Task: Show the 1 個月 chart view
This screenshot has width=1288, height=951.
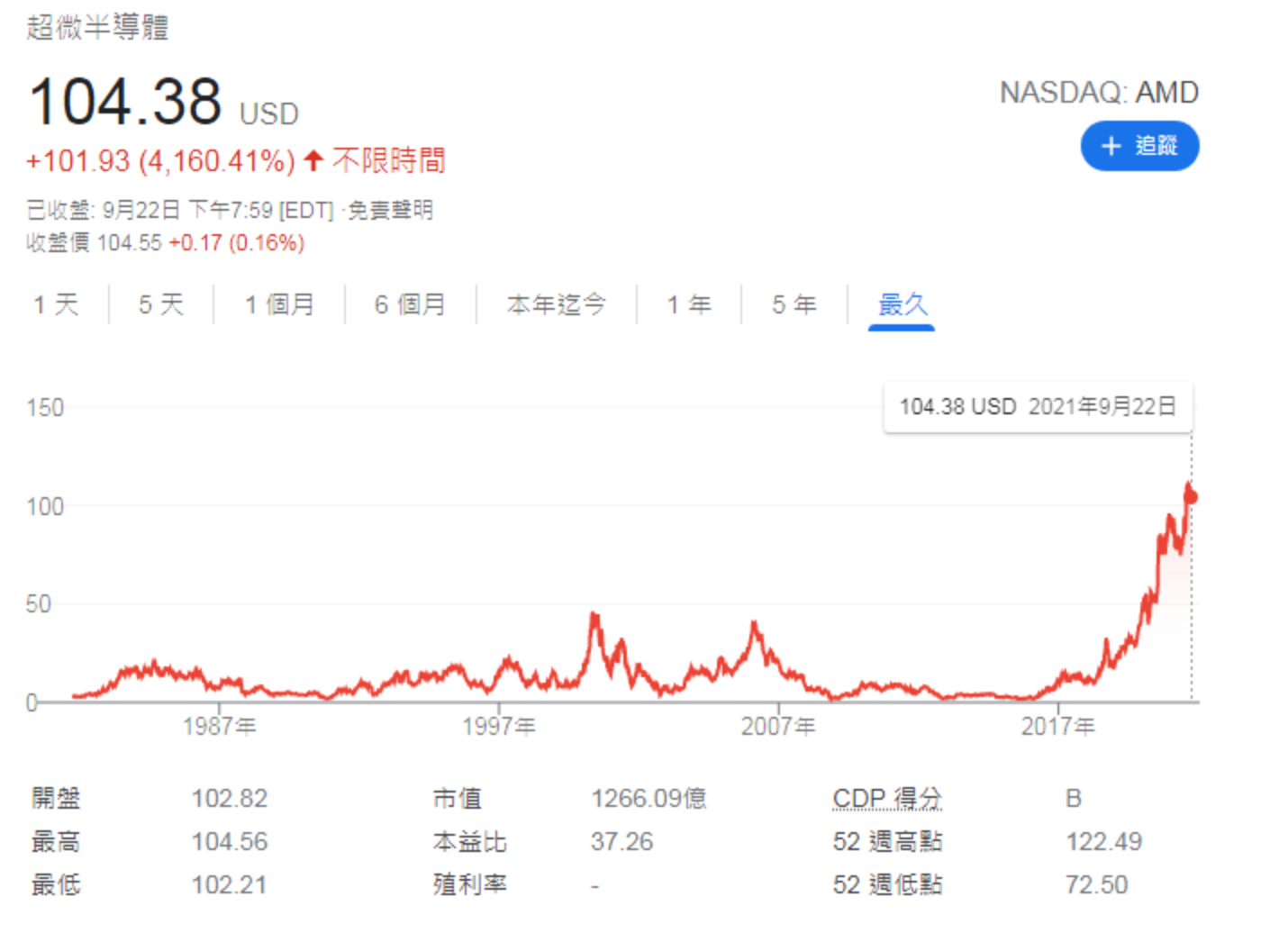Action: (x=279, y=304)
